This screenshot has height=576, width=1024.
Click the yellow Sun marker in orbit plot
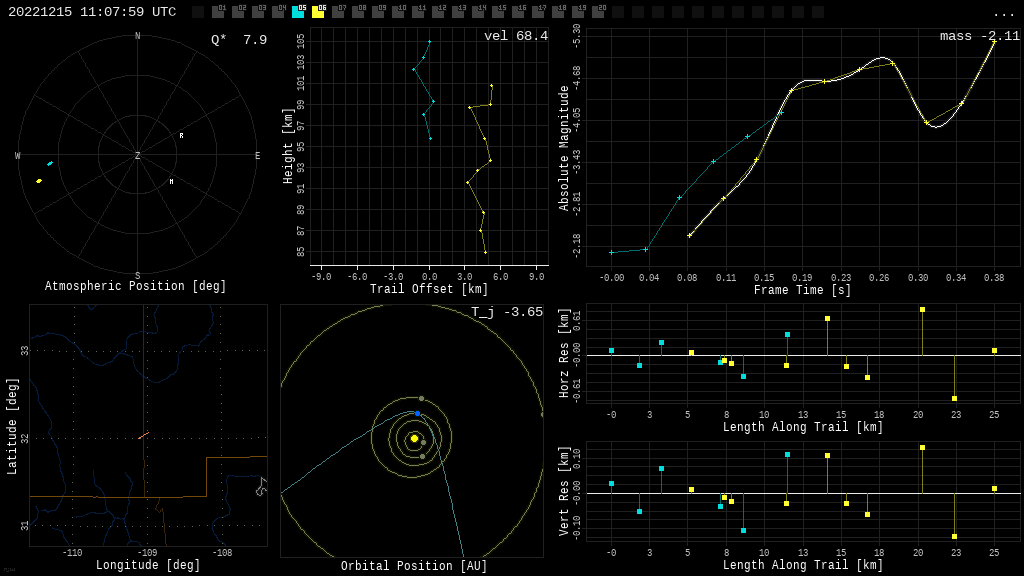pyautogui.click(x=414, y=438)
